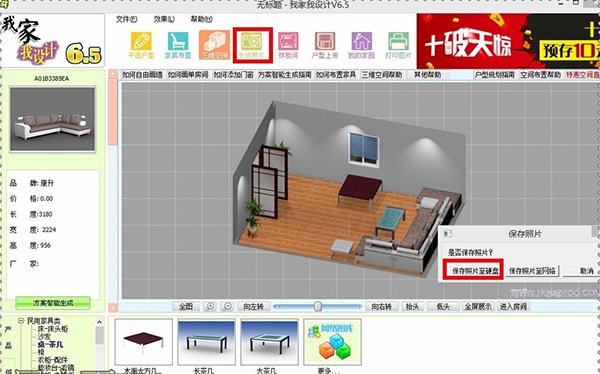The image size is (600, 374).
Task: Click the 打印图片 print picture icon
Action: tap(398, 45)
